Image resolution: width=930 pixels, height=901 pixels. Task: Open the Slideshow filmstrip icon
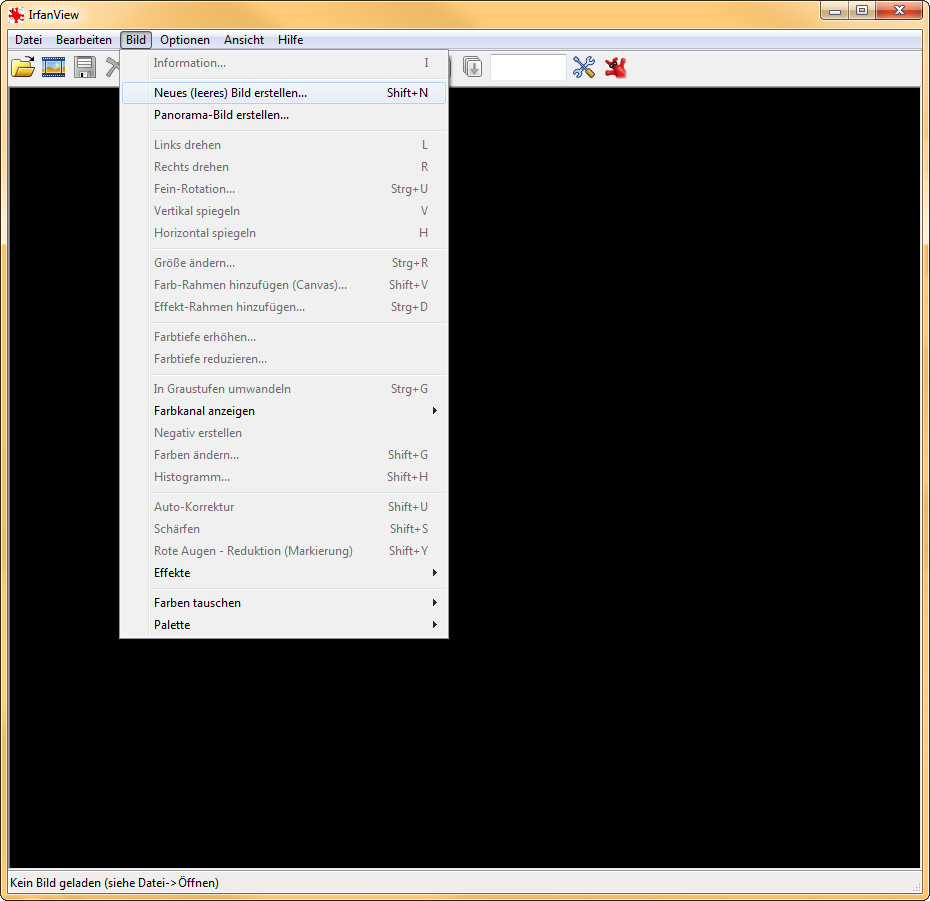(x=54, y=67)
